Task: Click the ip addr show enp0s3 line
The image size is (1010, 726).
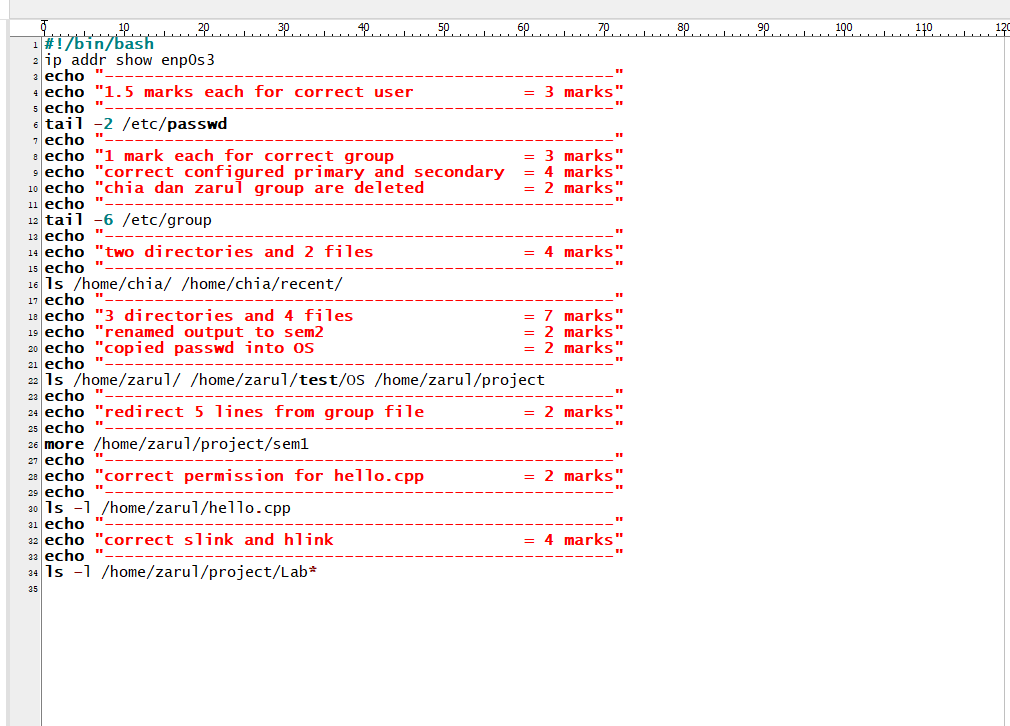Action: pos(130,60)
